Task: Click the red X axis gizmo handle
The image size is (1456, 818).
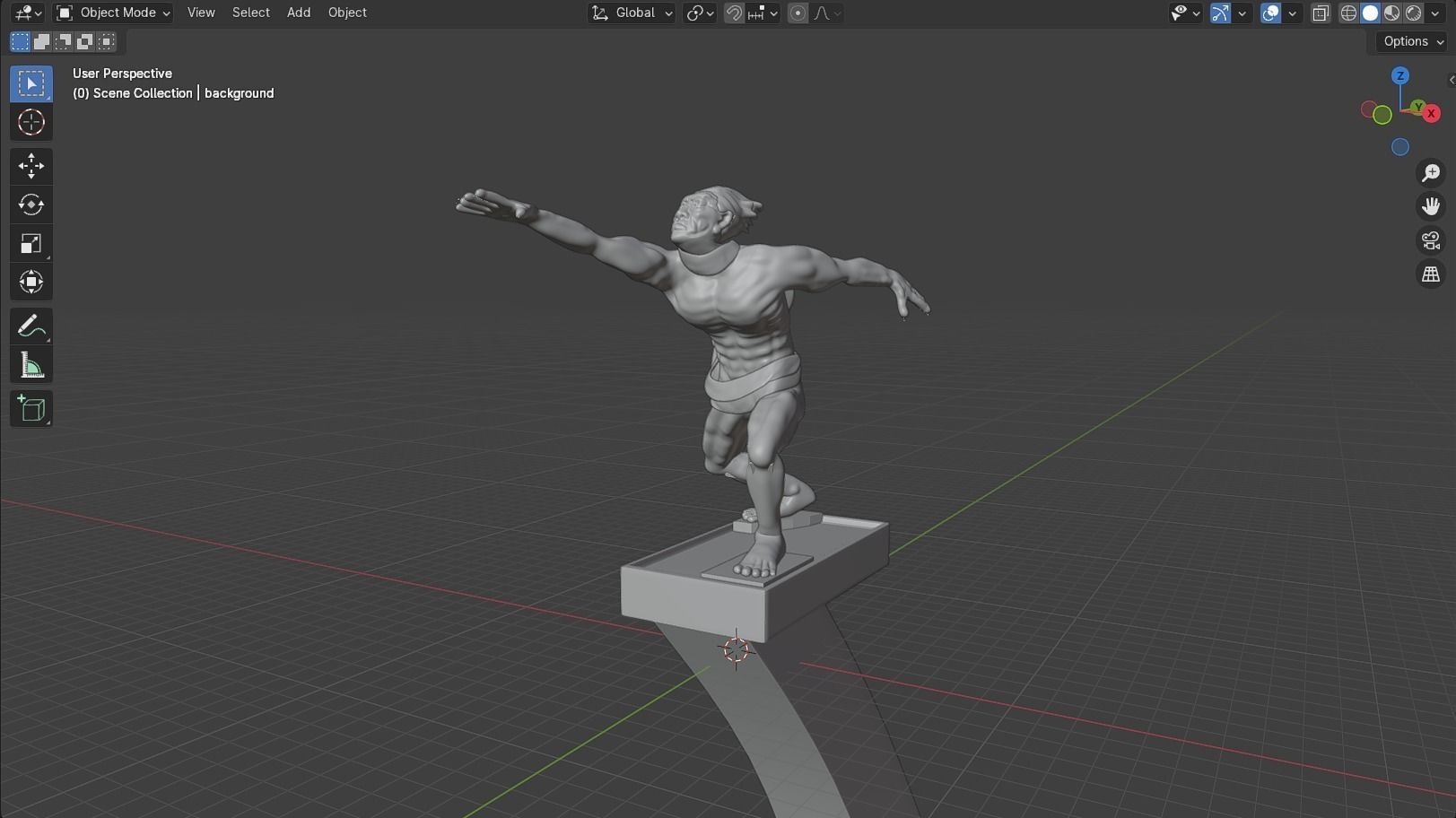Action: [x=1432, y=113]
